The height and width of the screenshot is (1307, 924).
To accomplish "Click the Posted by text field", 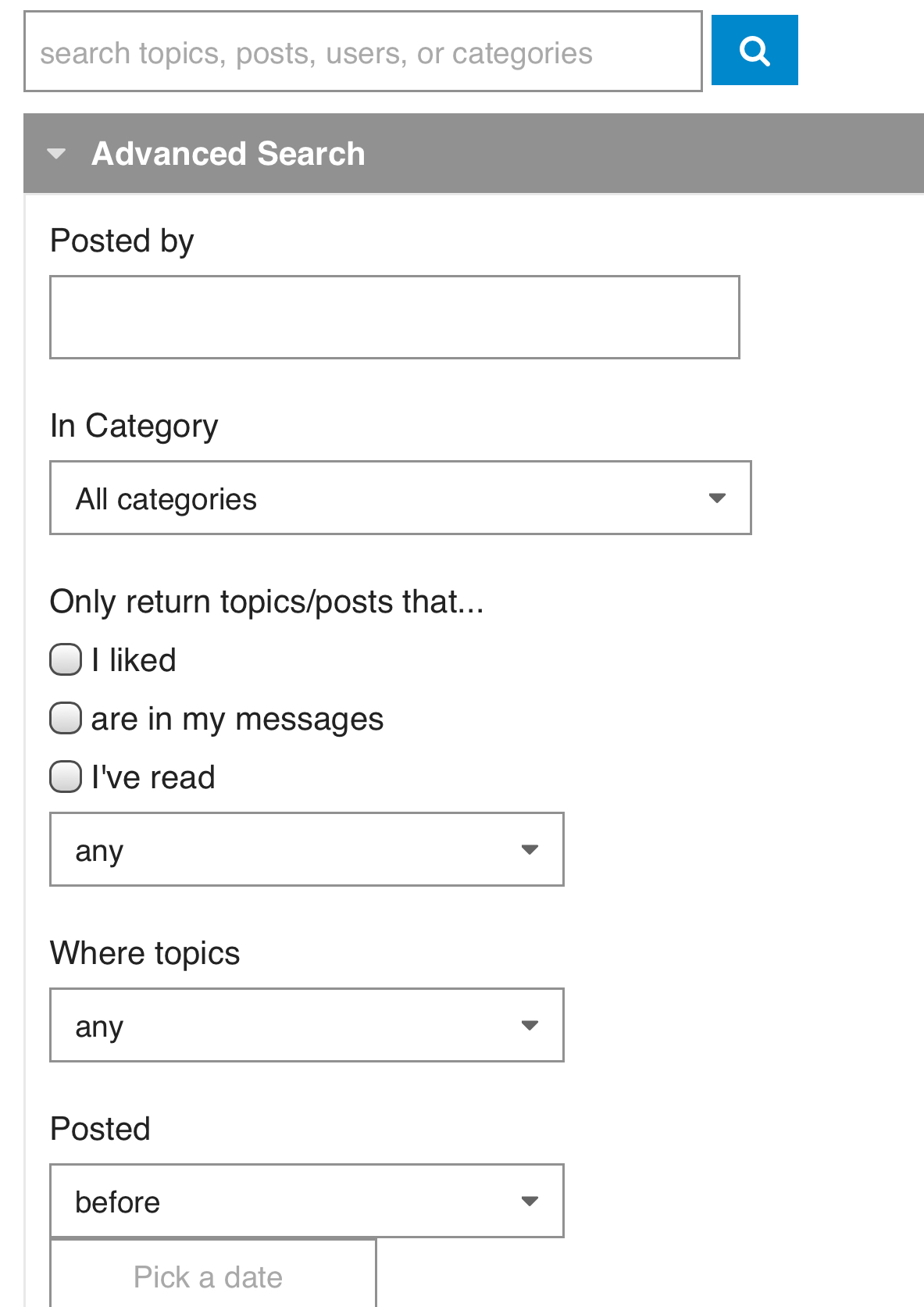I will 394,317.
